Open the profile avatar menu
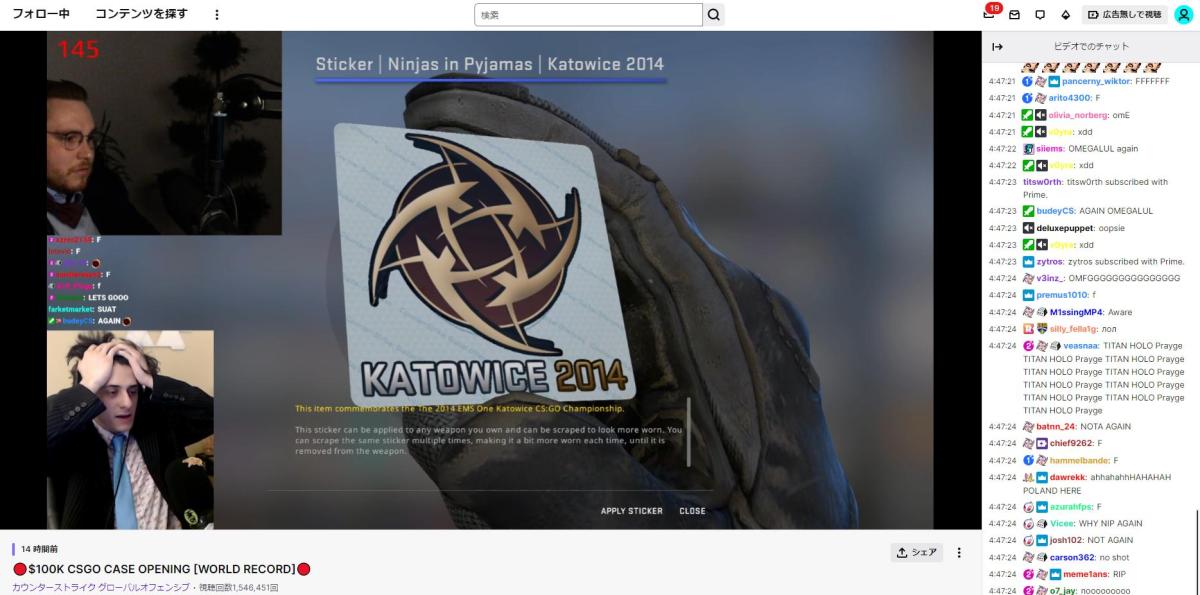 click(1182, 15)
